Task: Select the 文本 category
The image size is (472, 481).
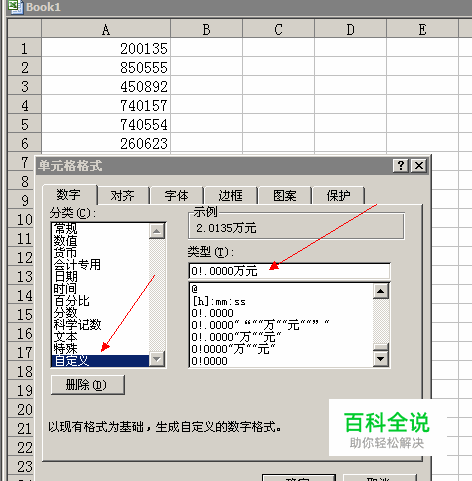Action: [x=100, y=337]
